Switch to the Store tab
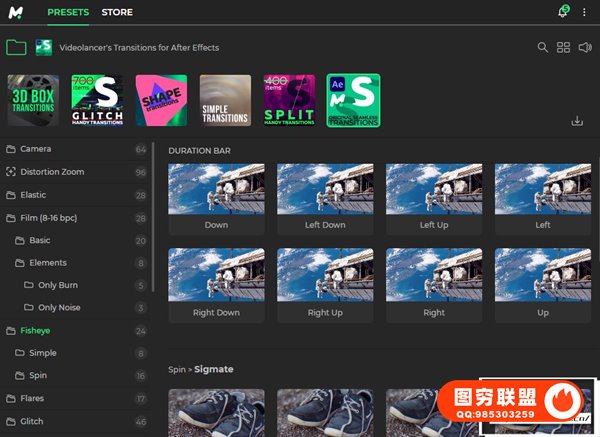 (x=117, y=13)
